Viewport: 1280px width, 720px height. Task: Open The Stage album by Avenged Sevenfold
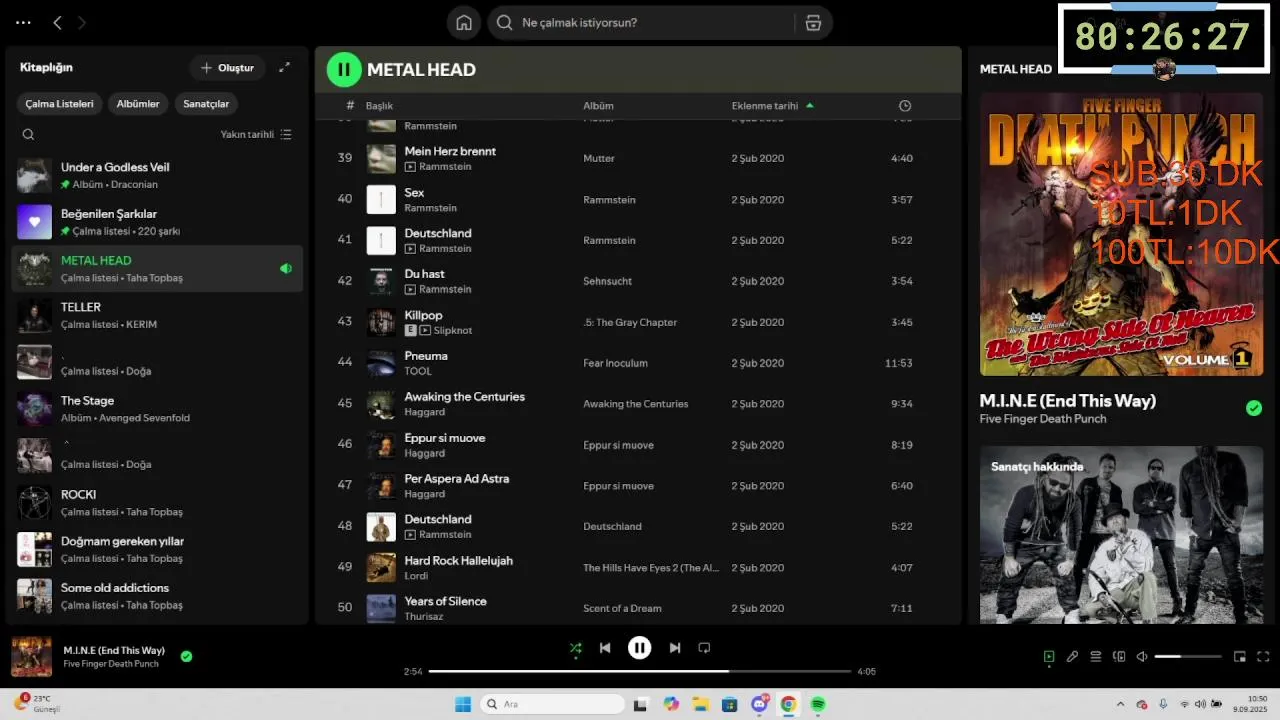pos(157,409)
